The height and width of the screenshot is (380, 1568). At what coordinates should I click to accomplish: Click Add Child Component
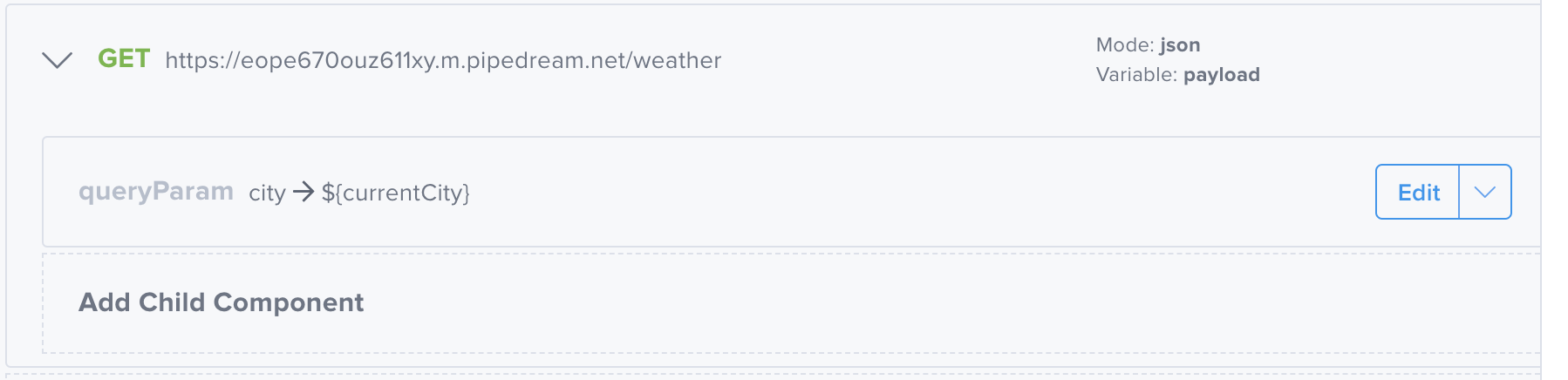click(x=221, y=302)
